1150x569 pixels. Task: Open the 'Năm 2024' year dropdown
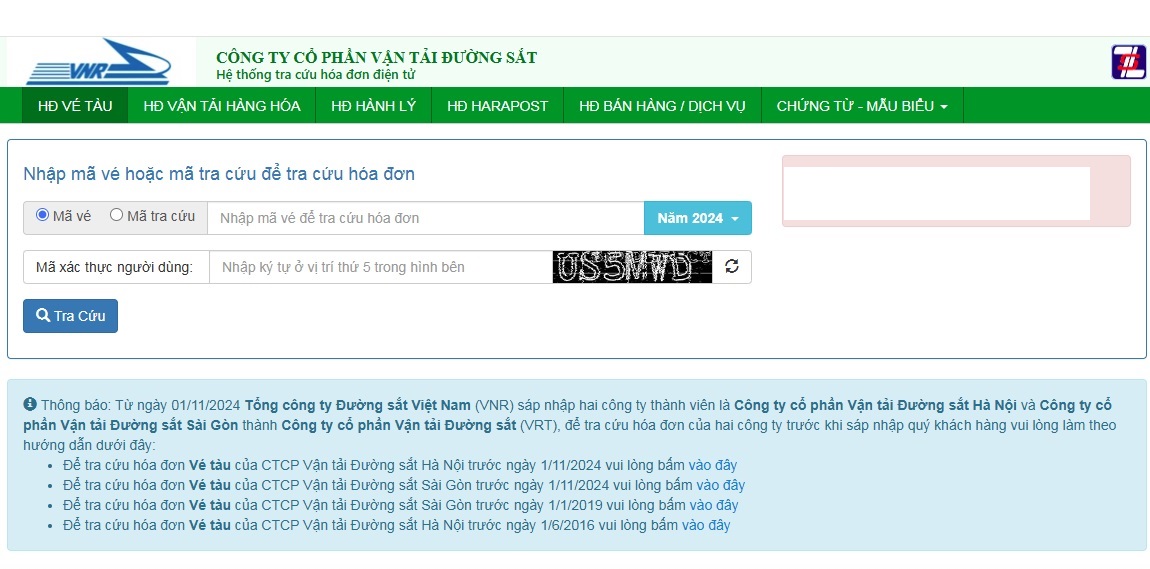point(698,218)
